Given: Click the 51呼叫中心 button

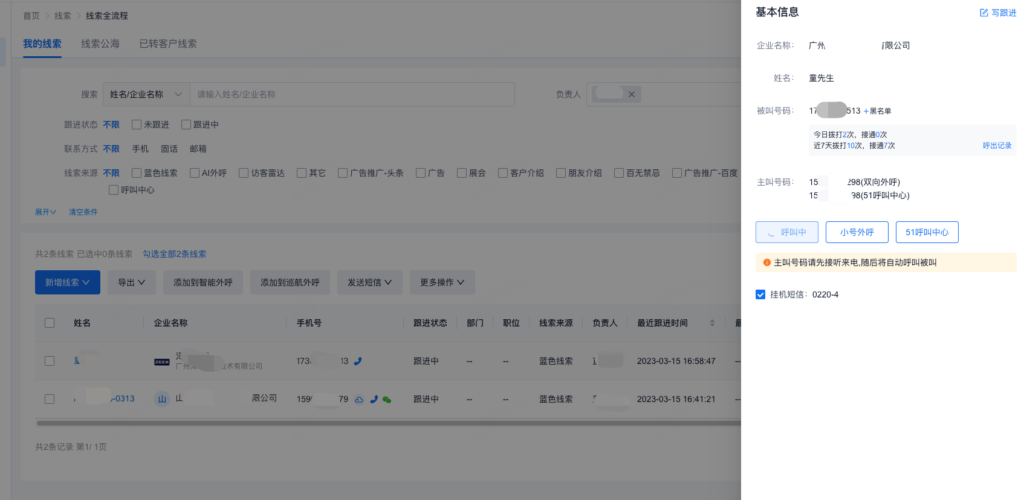Looking at the screenshot, I should click(926, 232).
